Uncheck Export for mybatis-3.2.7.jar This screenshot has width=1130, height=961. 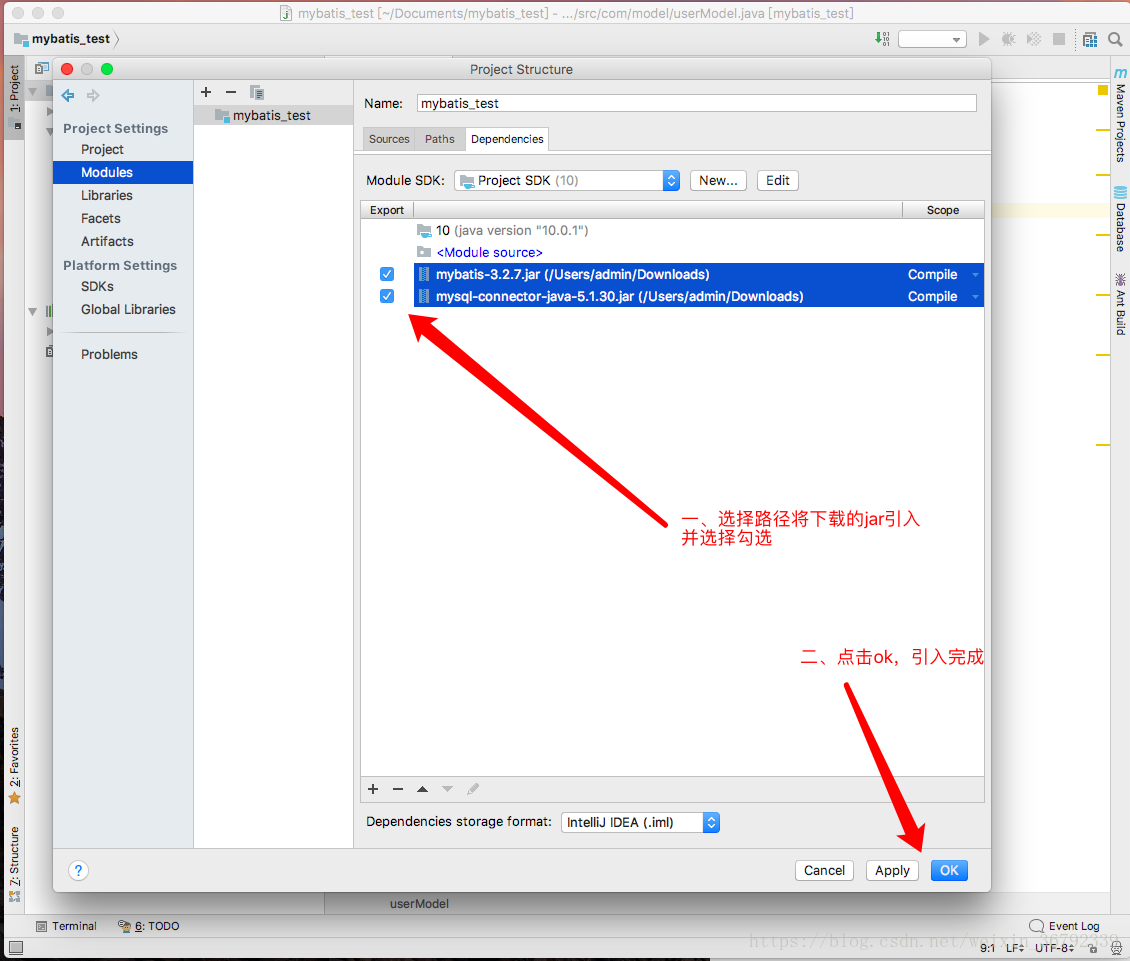(x=387, y=274)
